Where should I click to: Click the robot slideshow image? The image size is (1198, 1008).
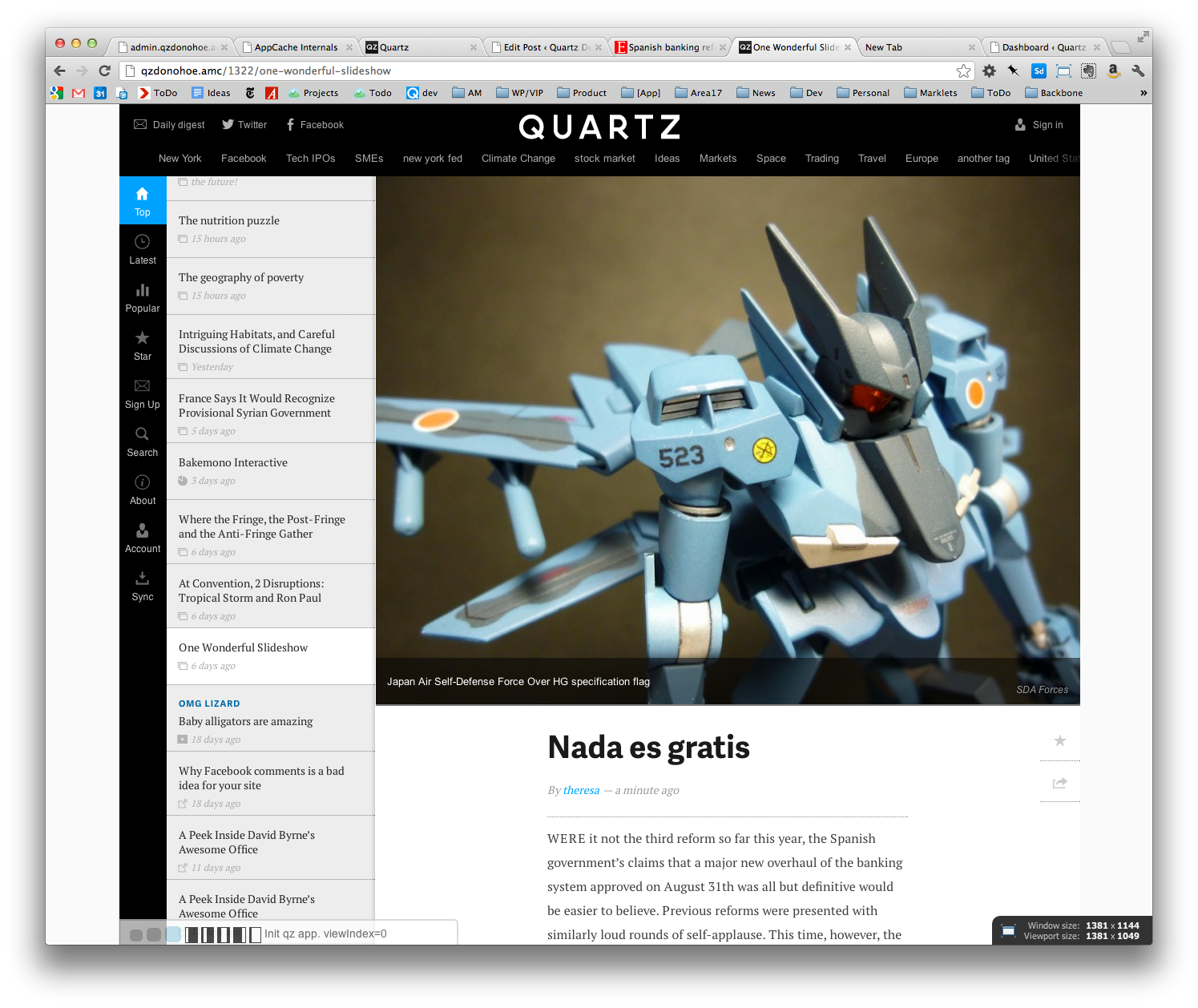click(x=728, y=440)
